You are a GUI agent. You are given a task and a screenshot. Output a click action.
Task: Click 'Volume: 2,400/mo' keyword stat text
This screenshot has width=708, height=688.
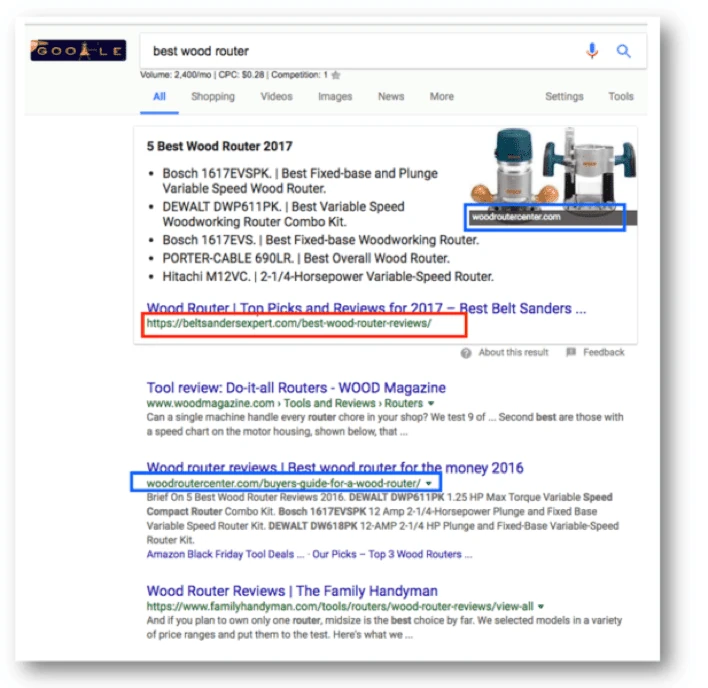click(x=176, y=75)
